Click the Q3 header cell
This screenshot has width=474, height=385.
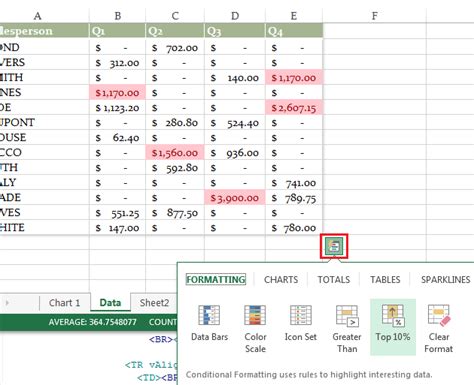(x=235, y=31)
